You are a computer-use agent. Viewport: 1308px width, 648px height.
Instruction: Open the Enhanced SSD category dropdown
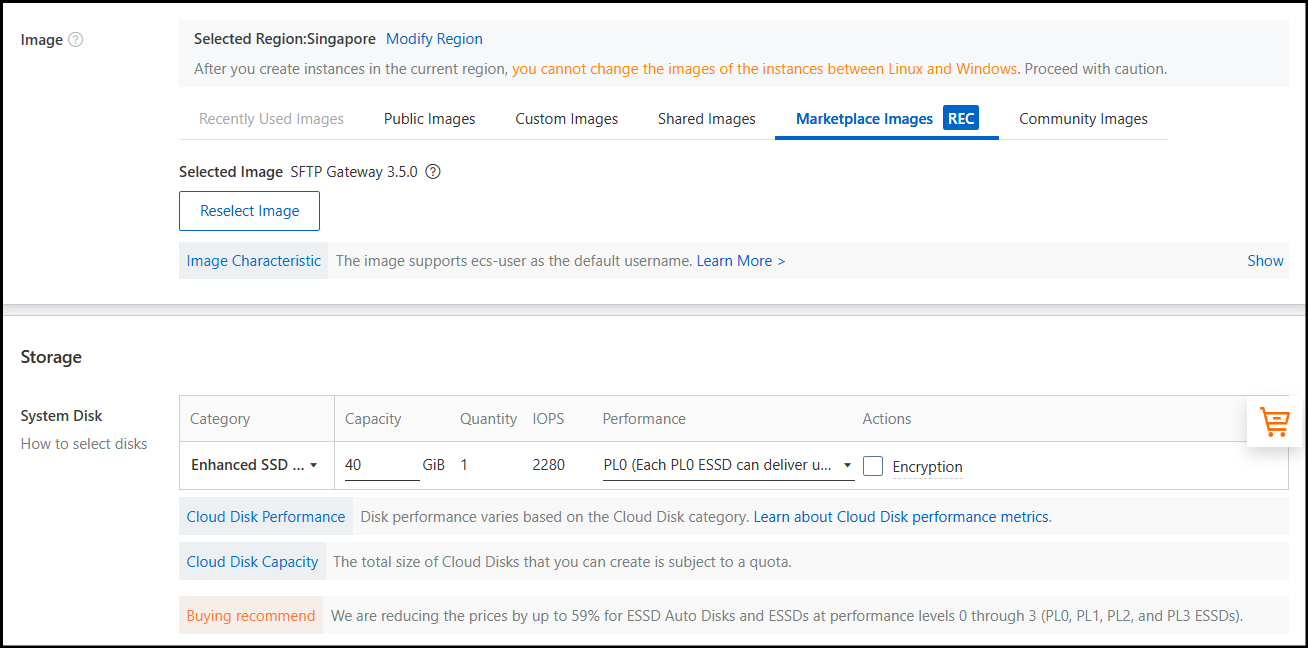tap(254, 465)
